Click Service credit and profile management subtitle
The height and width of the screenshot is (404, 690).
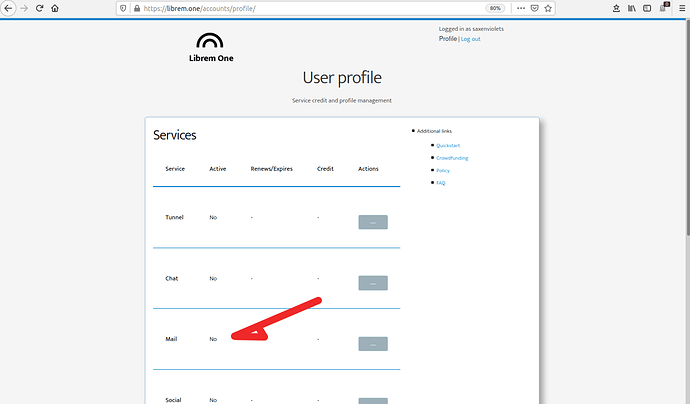(x=342, y=101)
